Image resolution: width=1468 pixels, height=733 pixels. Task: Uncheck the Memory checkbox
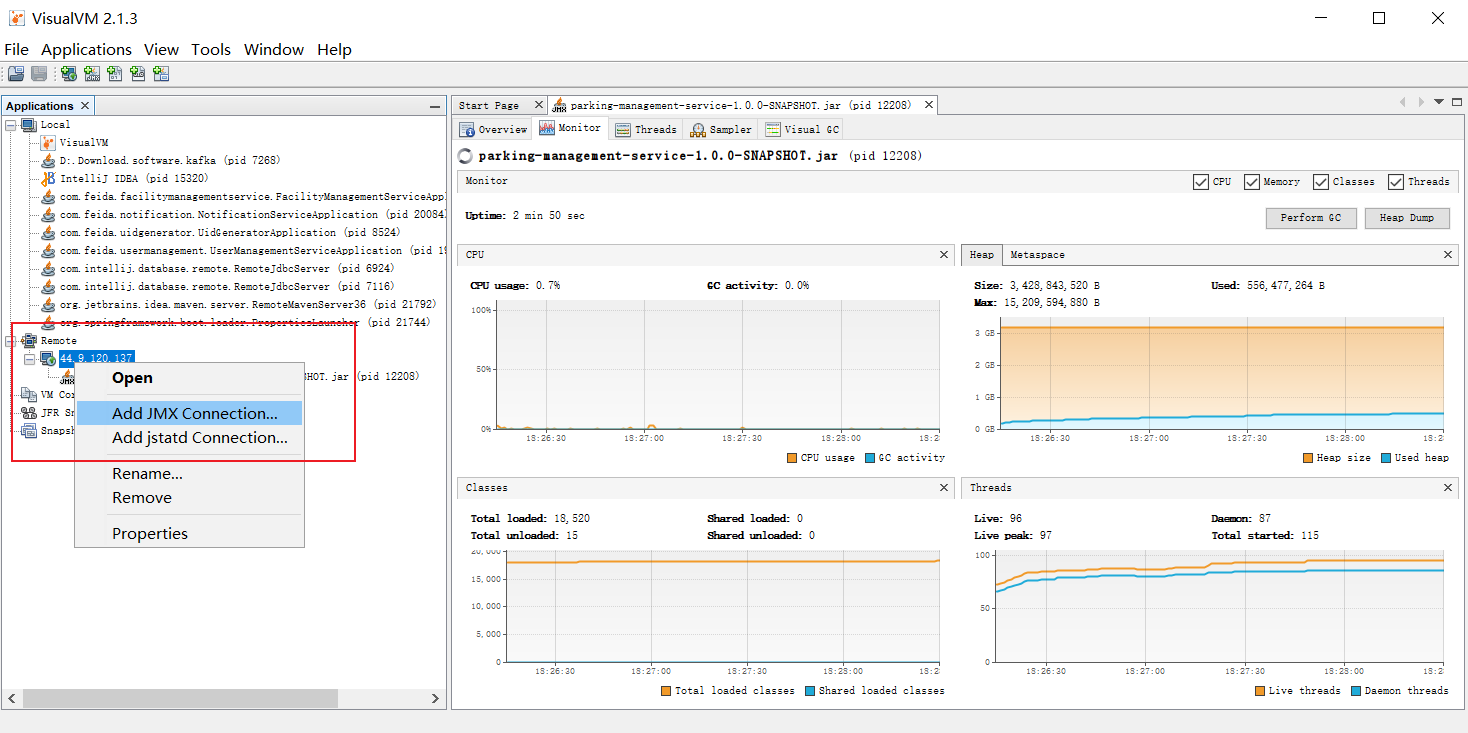click(x=1251, y=182)
